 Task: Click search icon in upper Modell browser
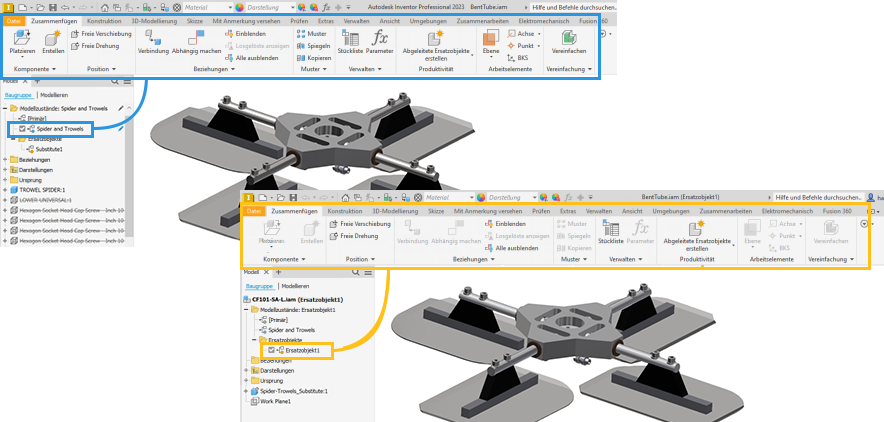tap(114, 81)
